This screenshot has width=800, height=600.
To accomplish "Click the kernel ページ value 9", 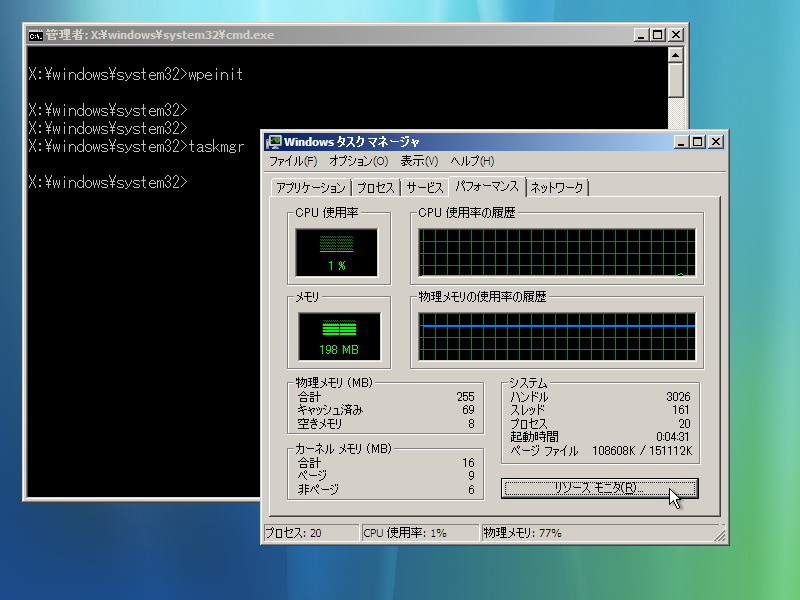I will pos(471,476).
